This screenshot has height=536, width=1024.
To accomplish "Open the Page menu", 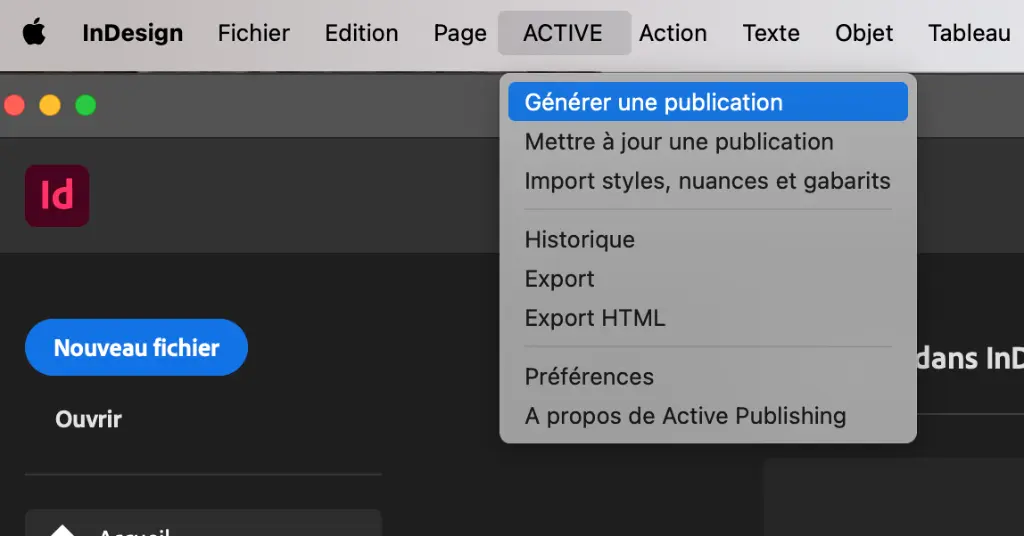I will click(460, 33).
